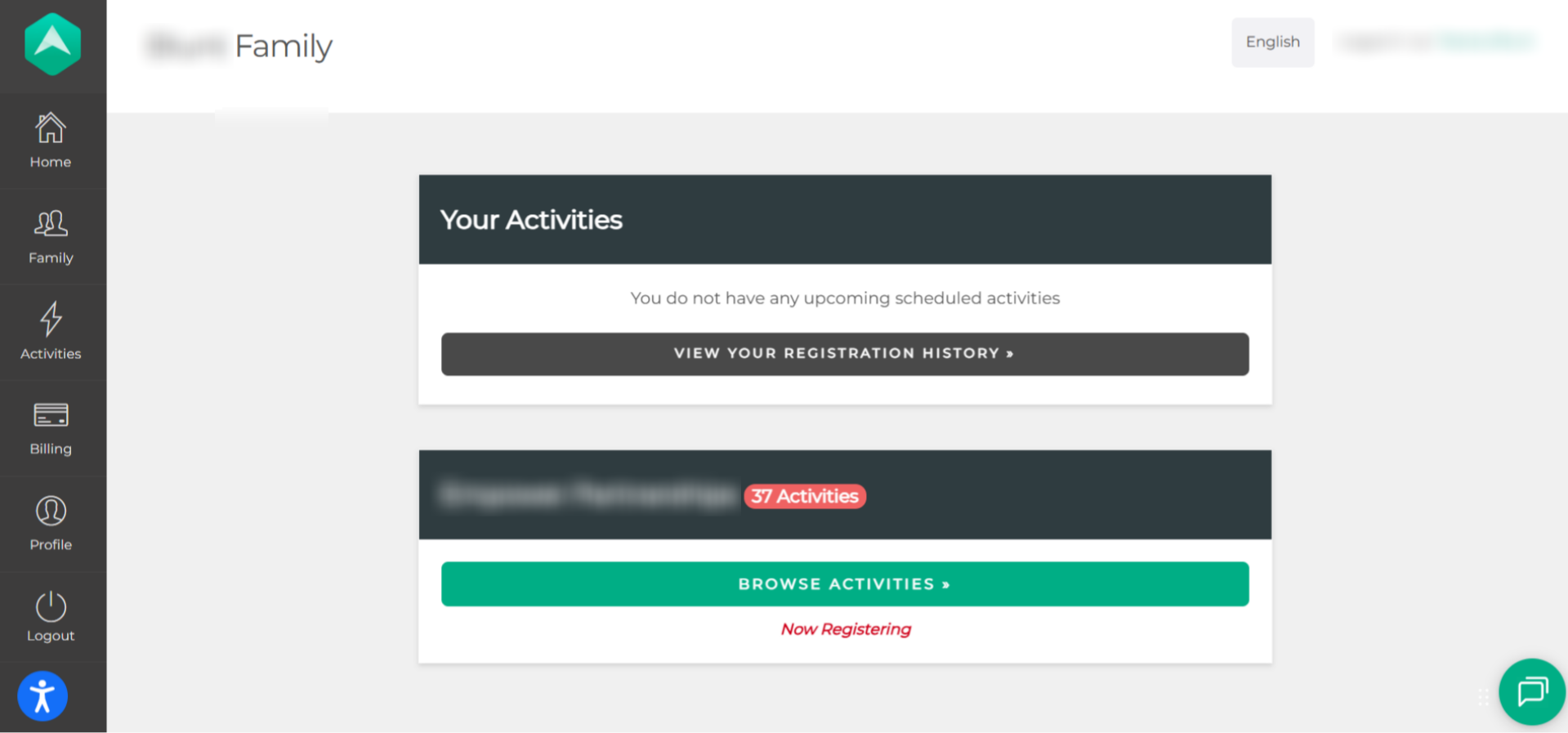Open the Billing credit card icon
The image size is (1568, 733).
tap(51, 415)
